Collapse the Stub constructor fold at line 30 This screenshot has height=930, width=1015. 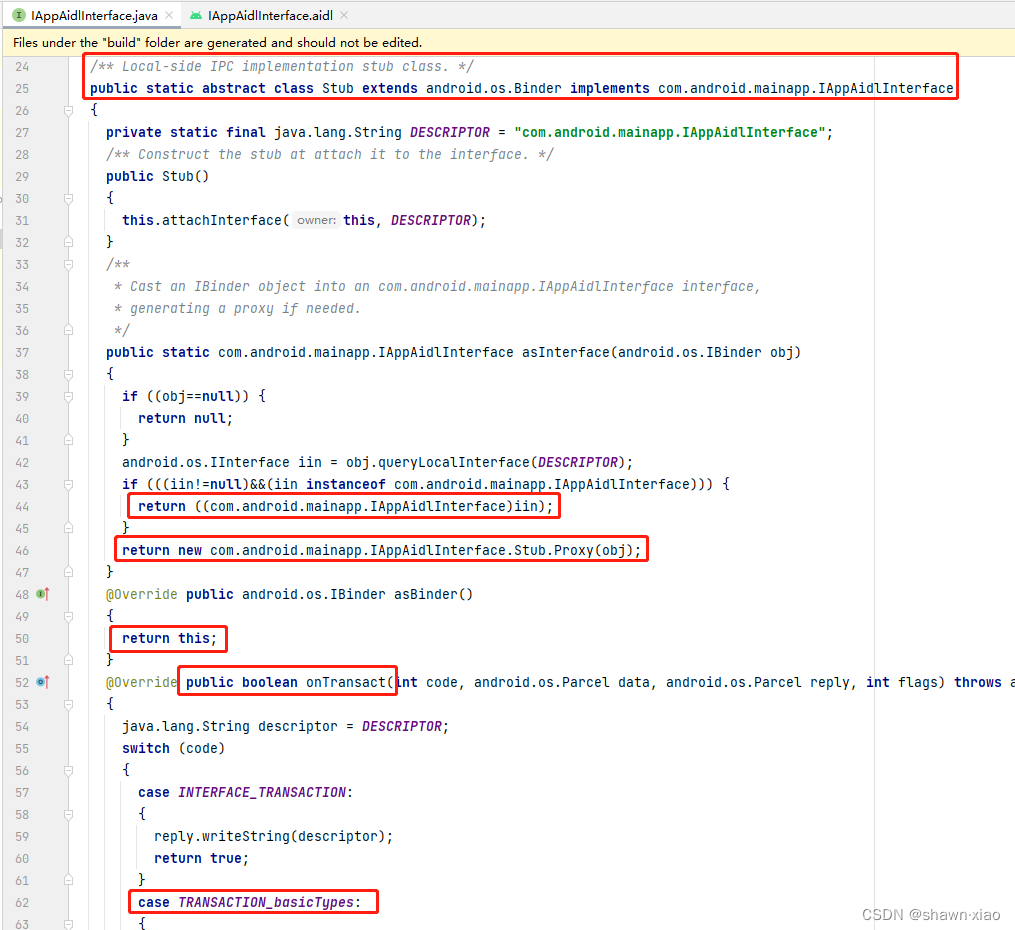(68, 198)
